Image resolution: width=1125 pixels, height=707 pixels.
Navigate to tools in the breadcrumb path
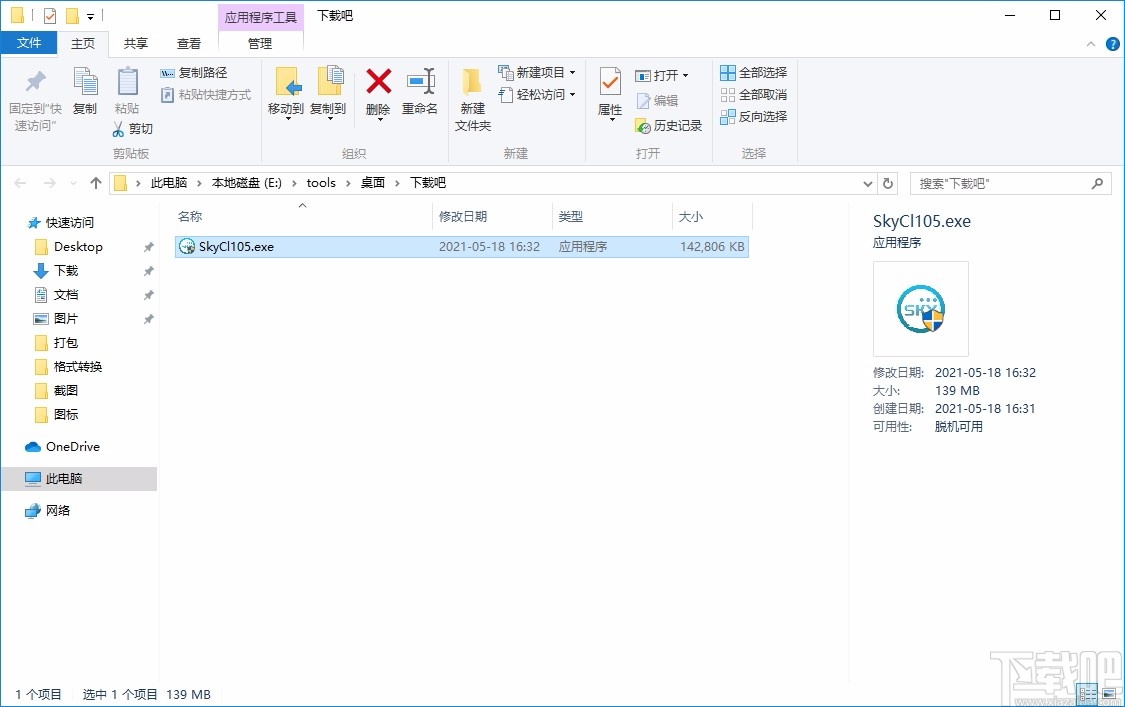click(x=320, y=183)
